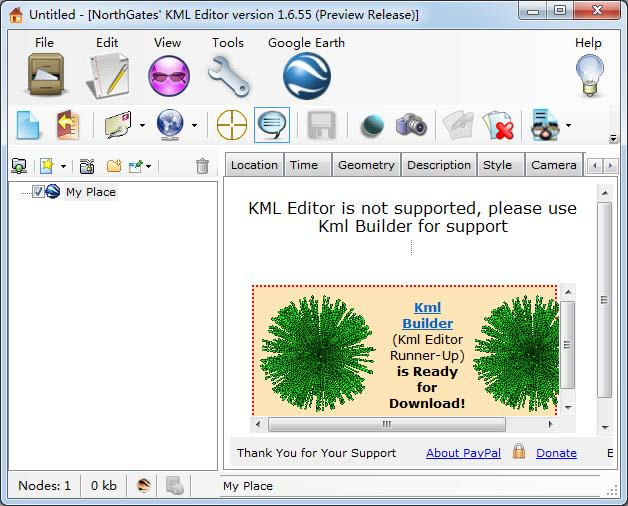Click the My Place status bar text
The image size is (628, 506).
(x=248, y=486)
